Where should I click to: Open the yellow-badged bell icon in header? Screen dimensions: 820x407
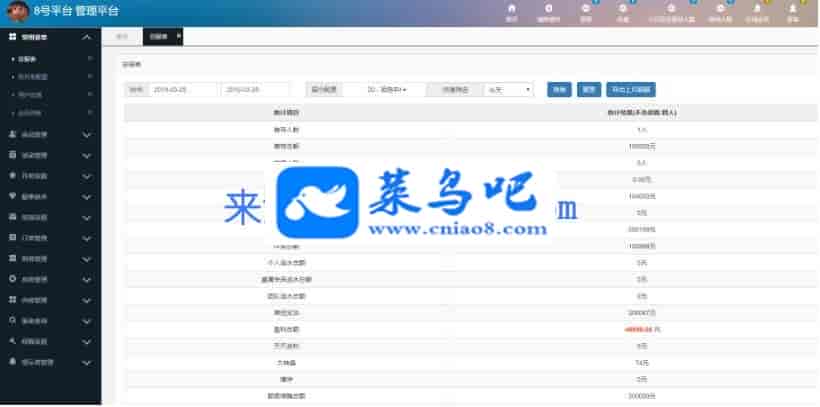757,8
